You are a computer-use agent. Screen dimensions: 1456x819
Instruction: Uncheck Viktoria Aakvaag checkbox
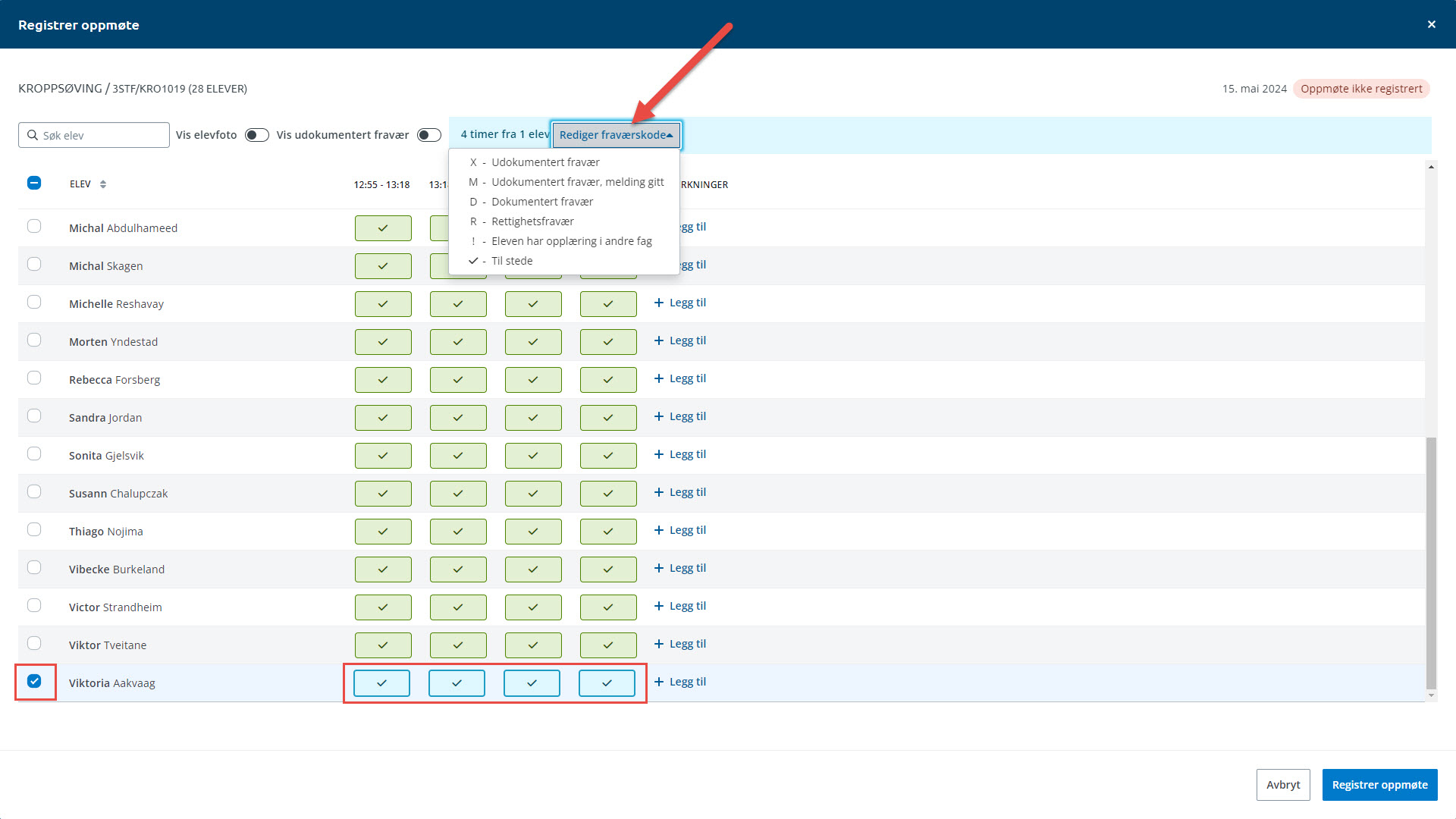34,681
